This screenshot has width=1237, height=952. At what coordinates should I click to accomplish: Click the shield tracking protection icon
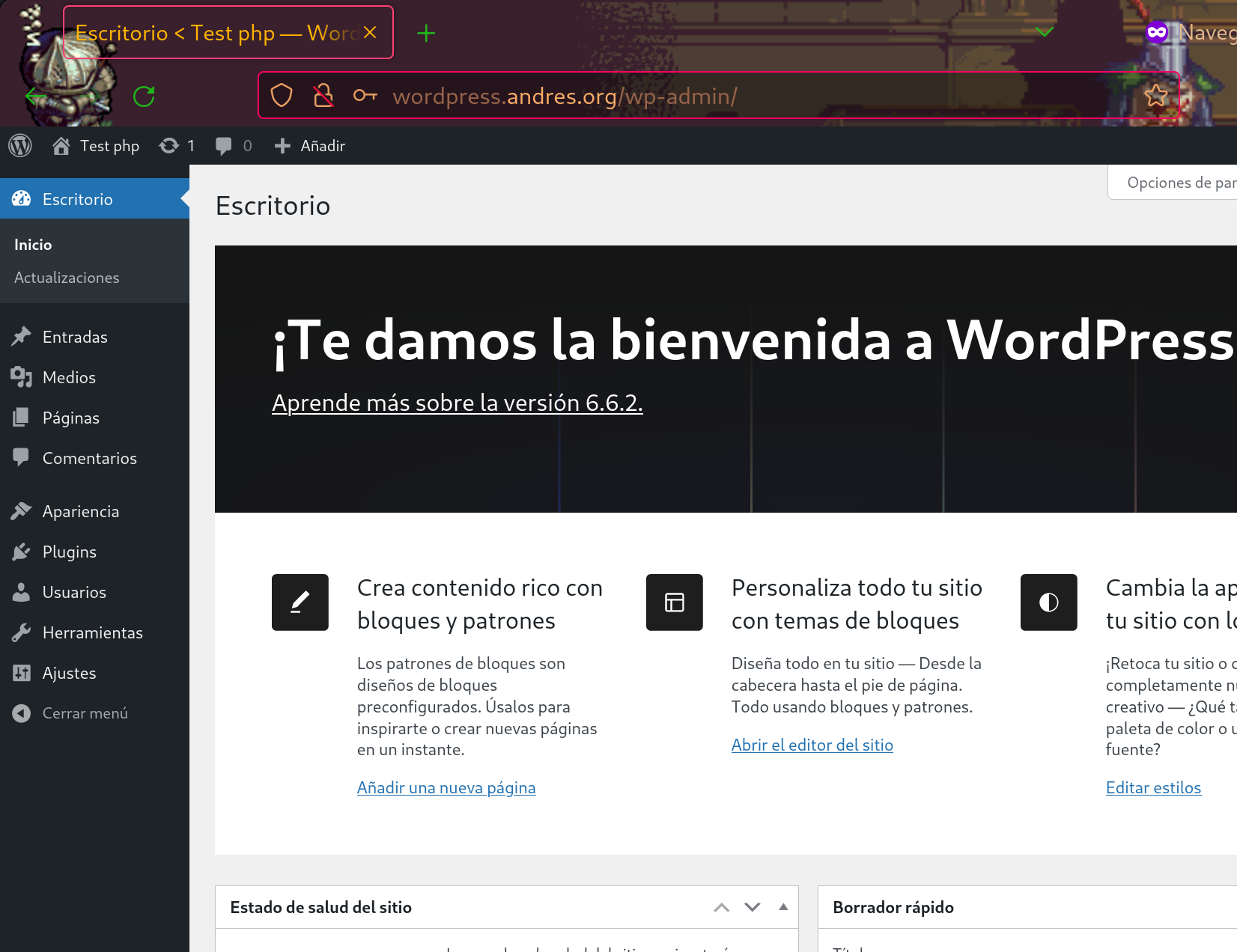(x=282, y=96)
